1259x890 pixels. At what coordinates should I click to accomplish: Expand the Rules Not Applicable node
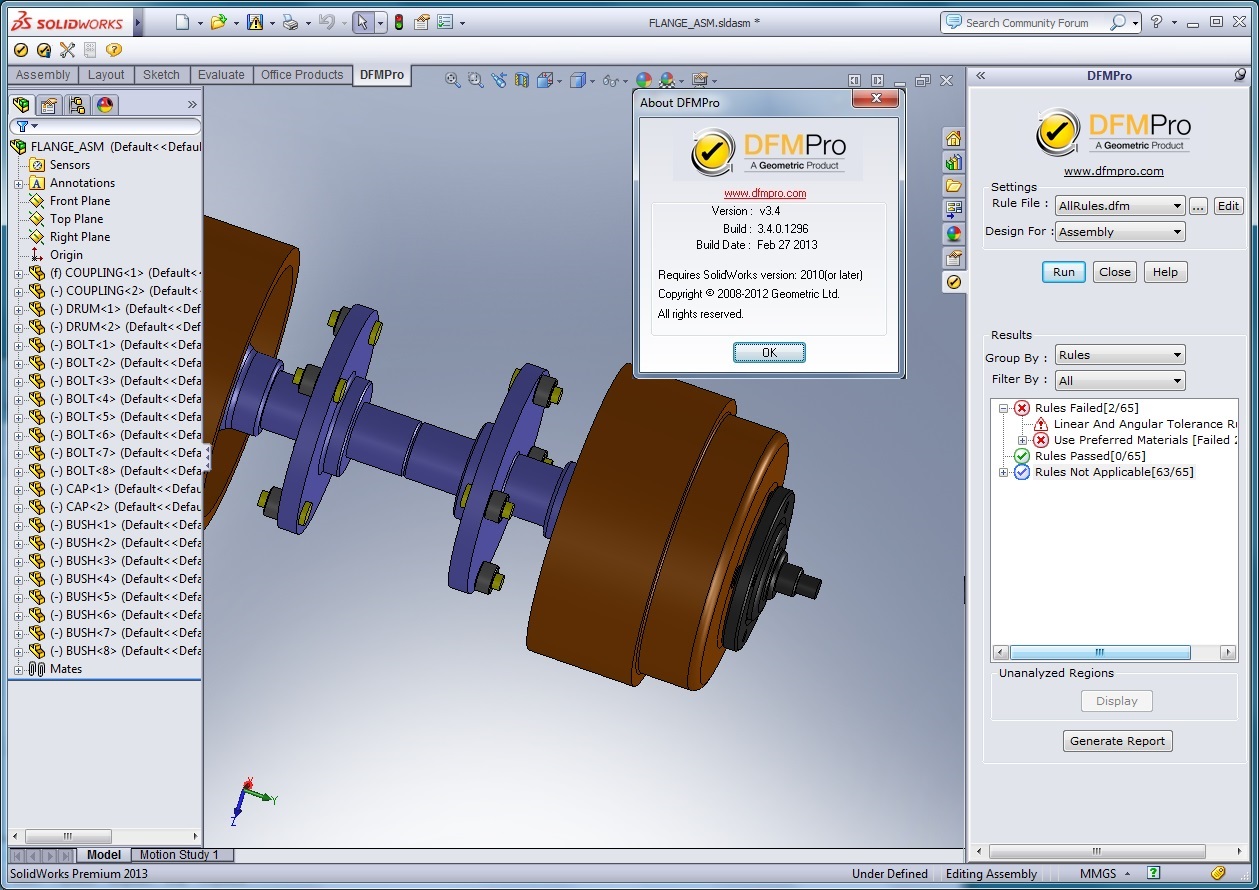(1003, 472)
